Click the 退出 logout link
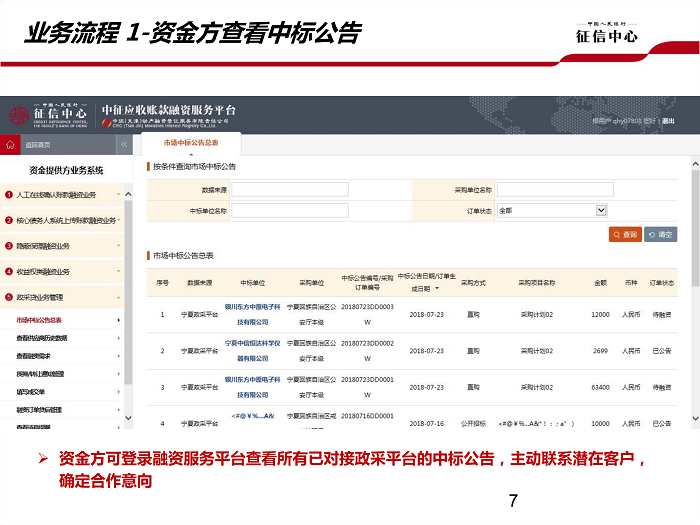Image resolution: width=700 pixels, height=525 pixels. tap(668, 122)
